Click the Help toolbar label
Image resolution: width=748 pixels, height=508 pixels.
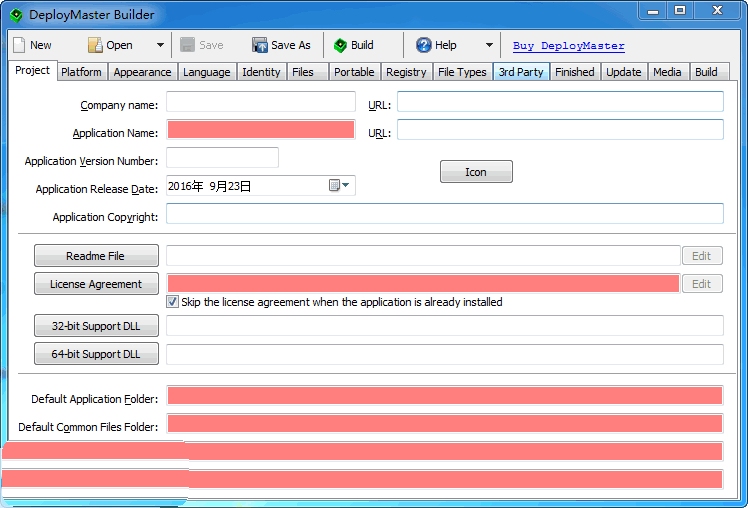pyautogui.click(x=446, y=45)
